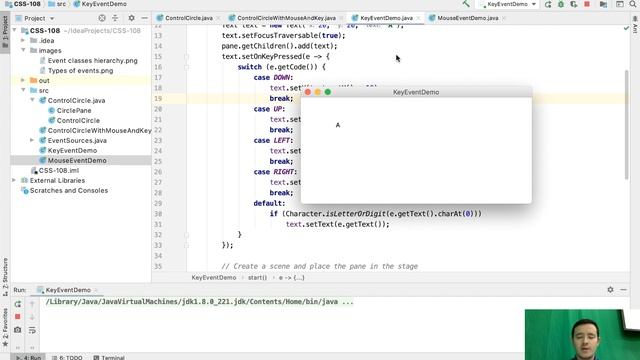Hide the Project panel with minus icon
This screenshot has width=640, height=360.
[144, 18]
